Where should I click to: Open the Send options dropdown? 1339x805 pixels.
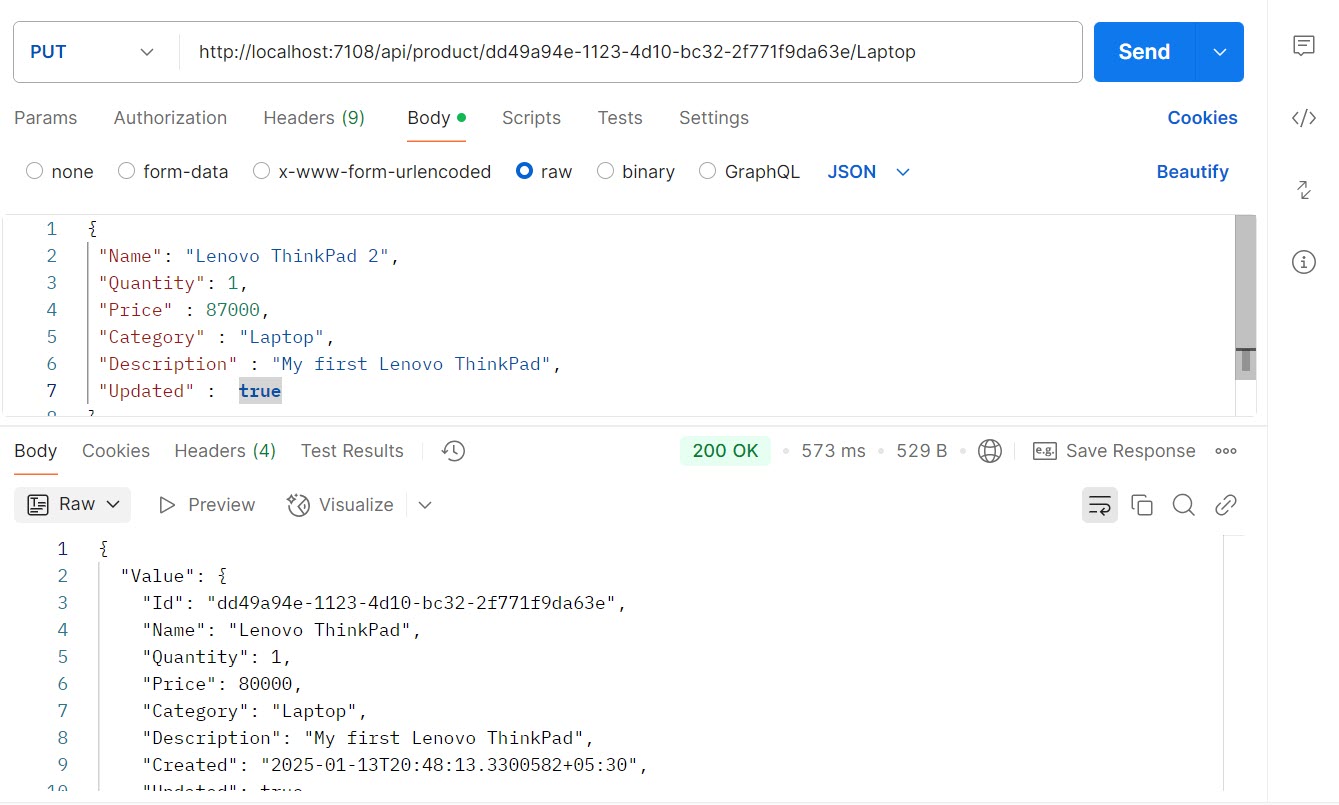(x=1219, y=51)
